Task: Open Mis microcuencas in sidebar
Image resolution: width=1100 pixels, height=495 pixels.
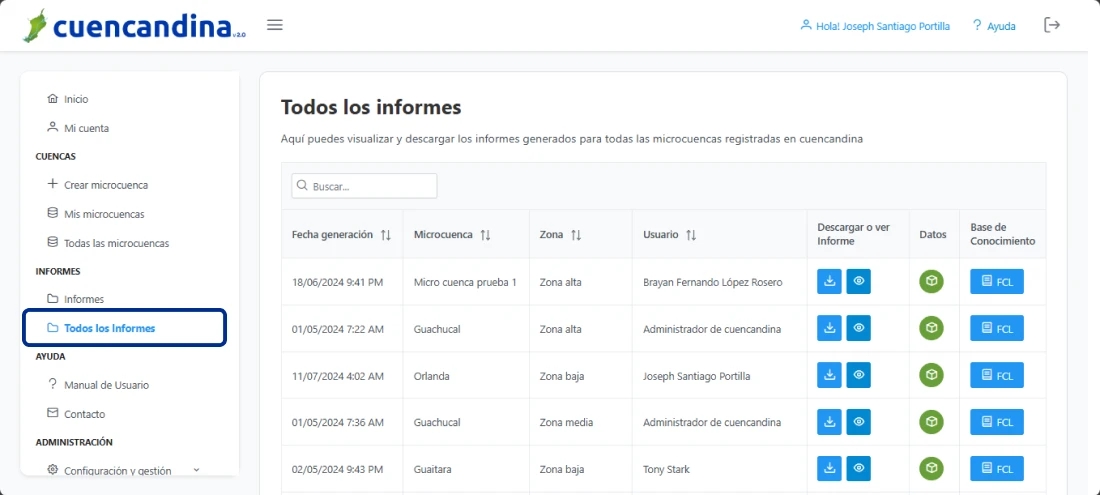Action: click(104, 214)
